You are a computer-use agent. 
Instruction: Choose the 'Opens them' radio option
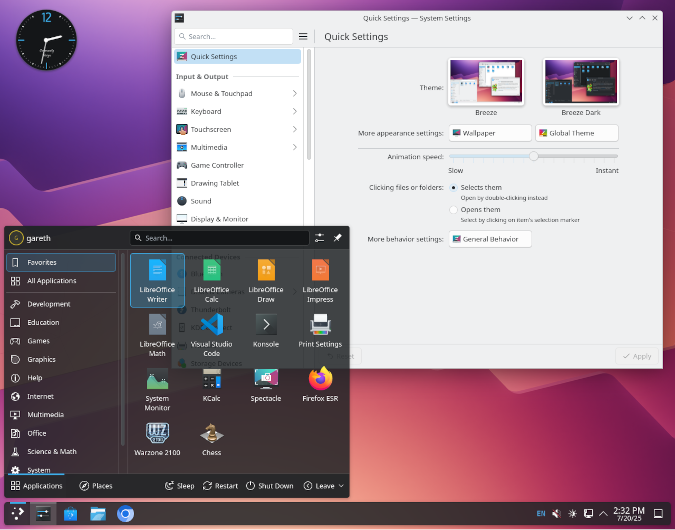[453, 210]
